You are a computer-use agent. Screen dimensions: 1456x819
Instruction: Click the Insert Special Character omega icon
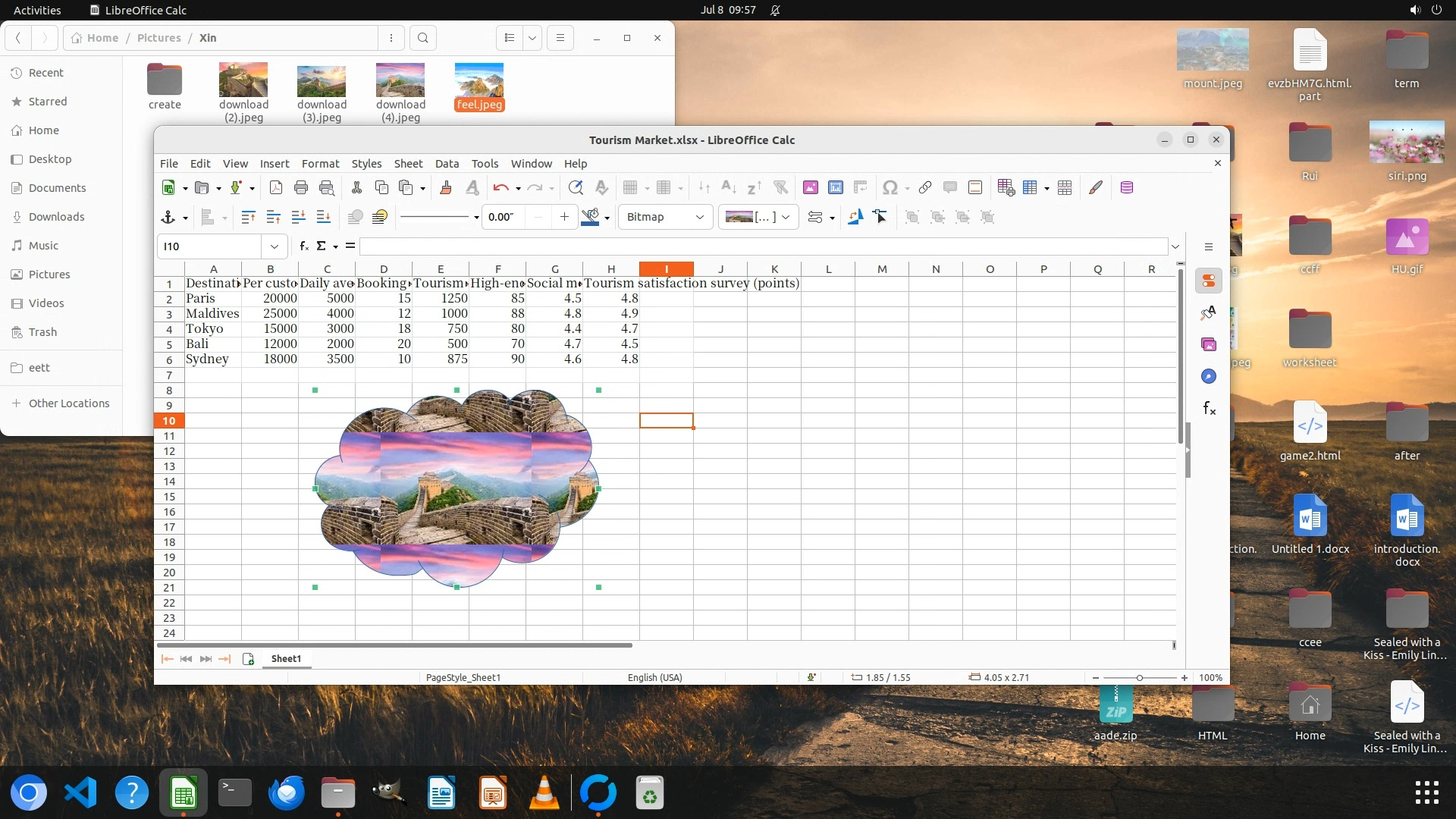click(x=890, y=187)
